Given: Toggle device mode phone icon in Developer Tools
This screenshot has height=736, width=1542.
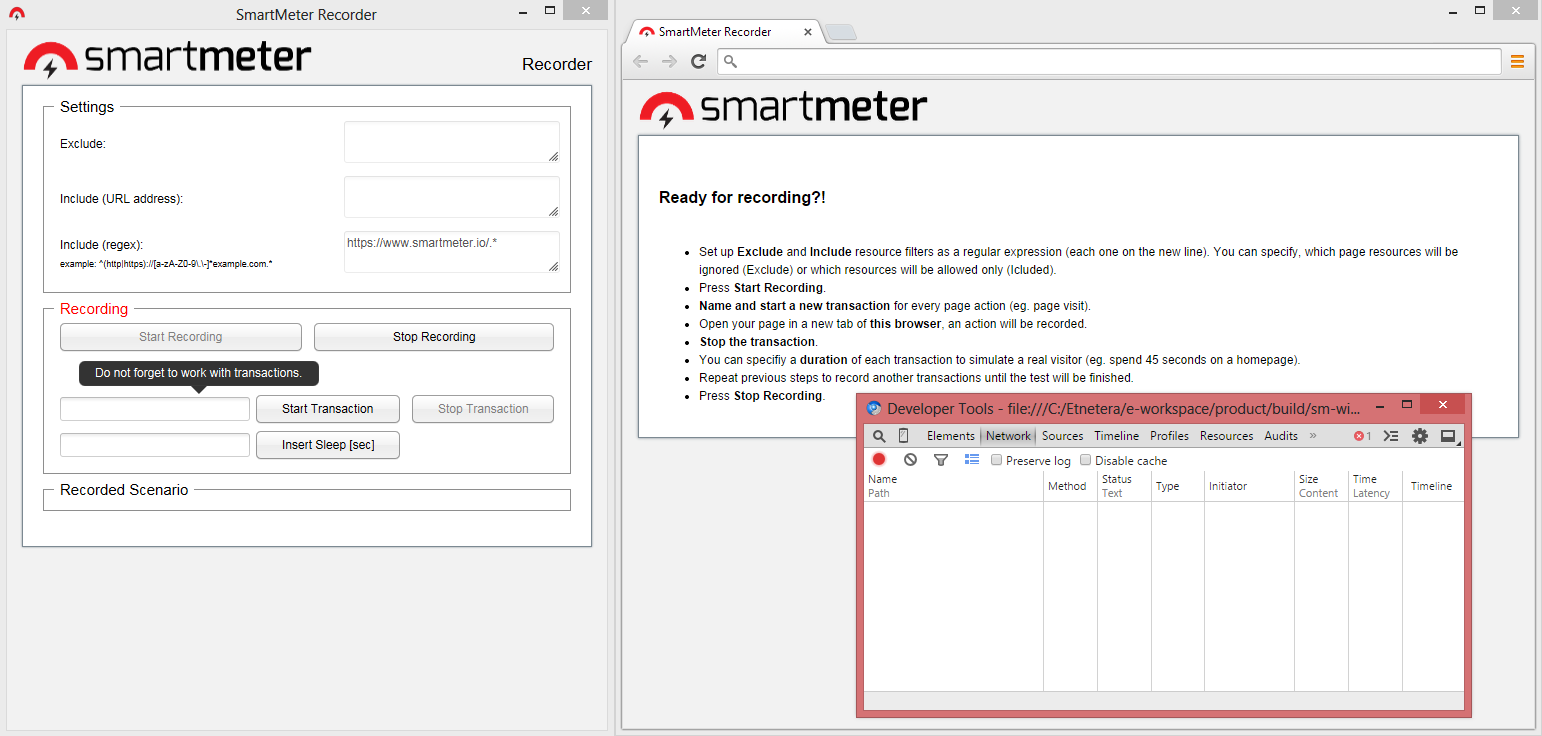Looking at the screenshot, I should click(903, 436).
